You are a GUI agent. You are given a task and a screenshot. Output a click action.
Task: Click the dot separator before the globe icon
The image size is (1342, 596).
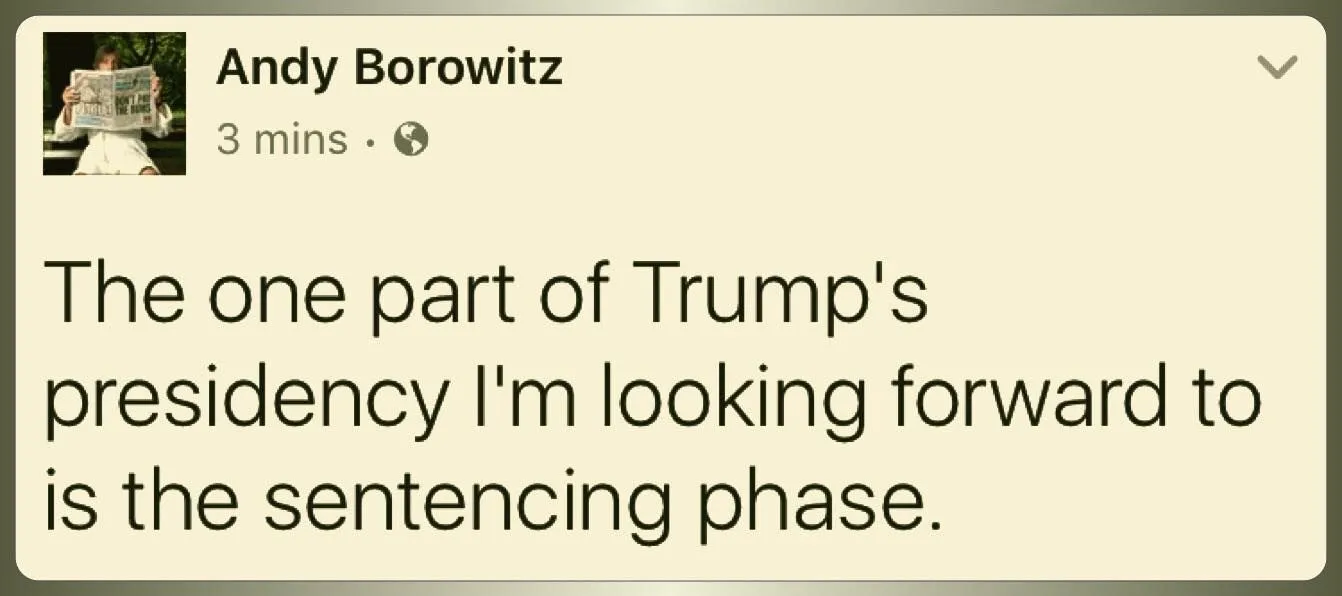click(370, 141)
